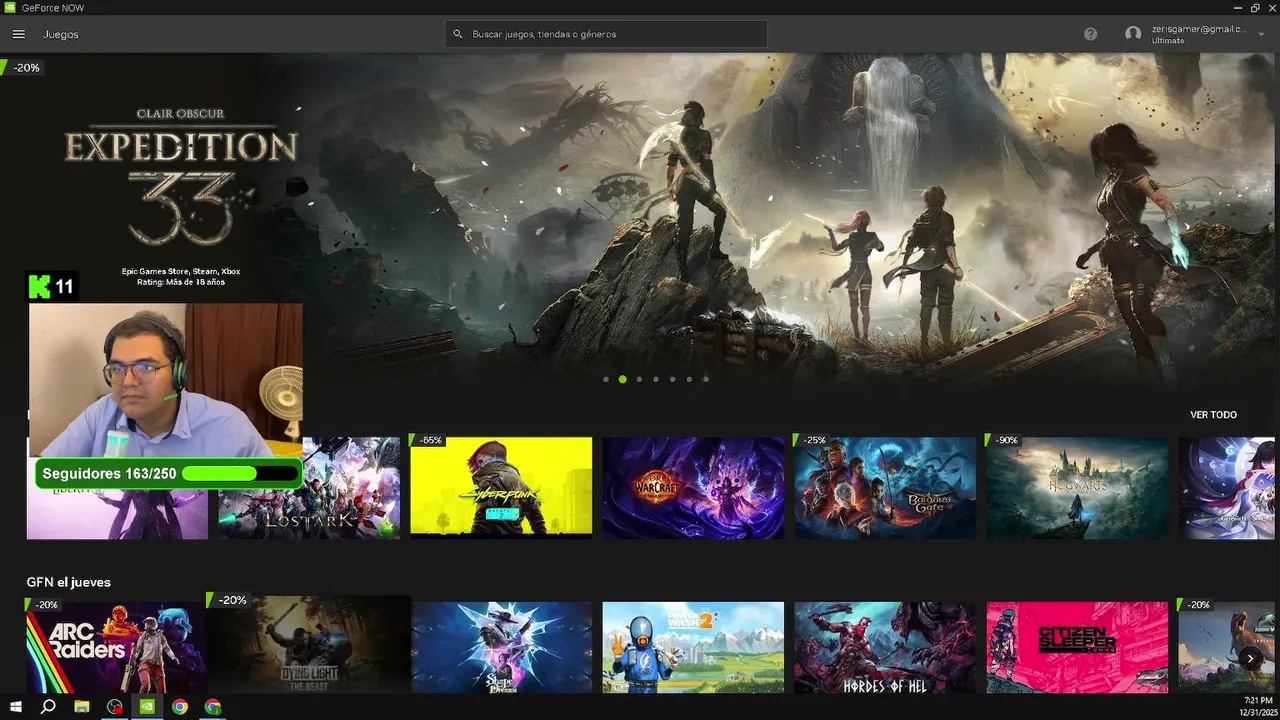Click the NVIDIA GeForce NOW taskbar icon
The width and height of the screenshot is (1280, 720).
coord(147,707)
